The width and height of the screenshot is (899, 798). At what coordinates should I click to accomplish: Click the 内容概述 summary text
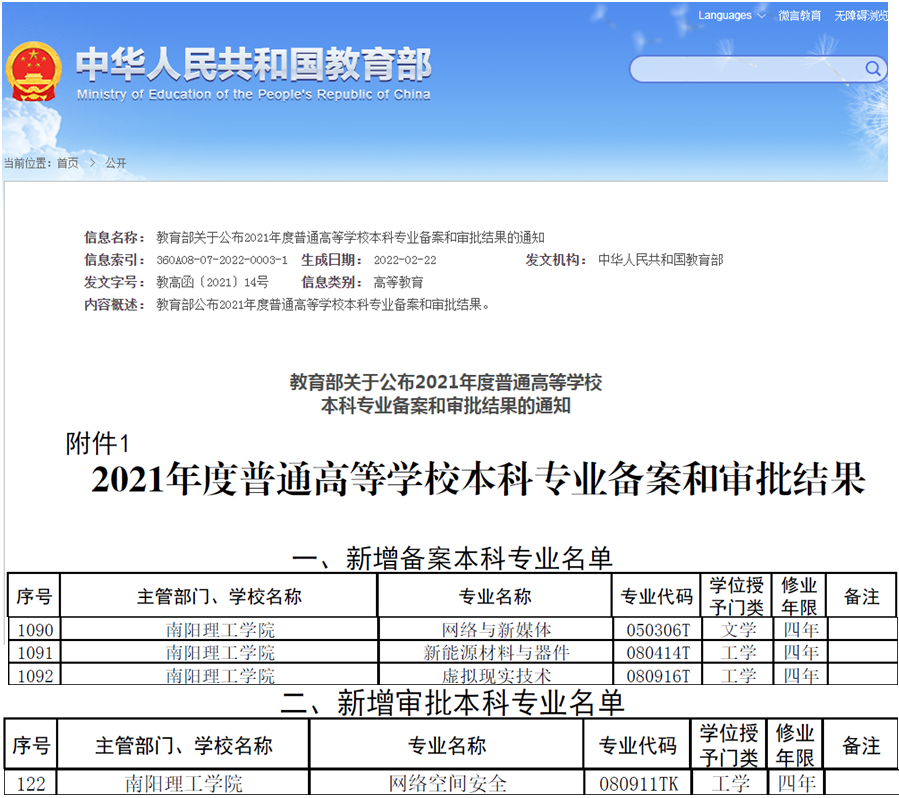click(323, 304)
